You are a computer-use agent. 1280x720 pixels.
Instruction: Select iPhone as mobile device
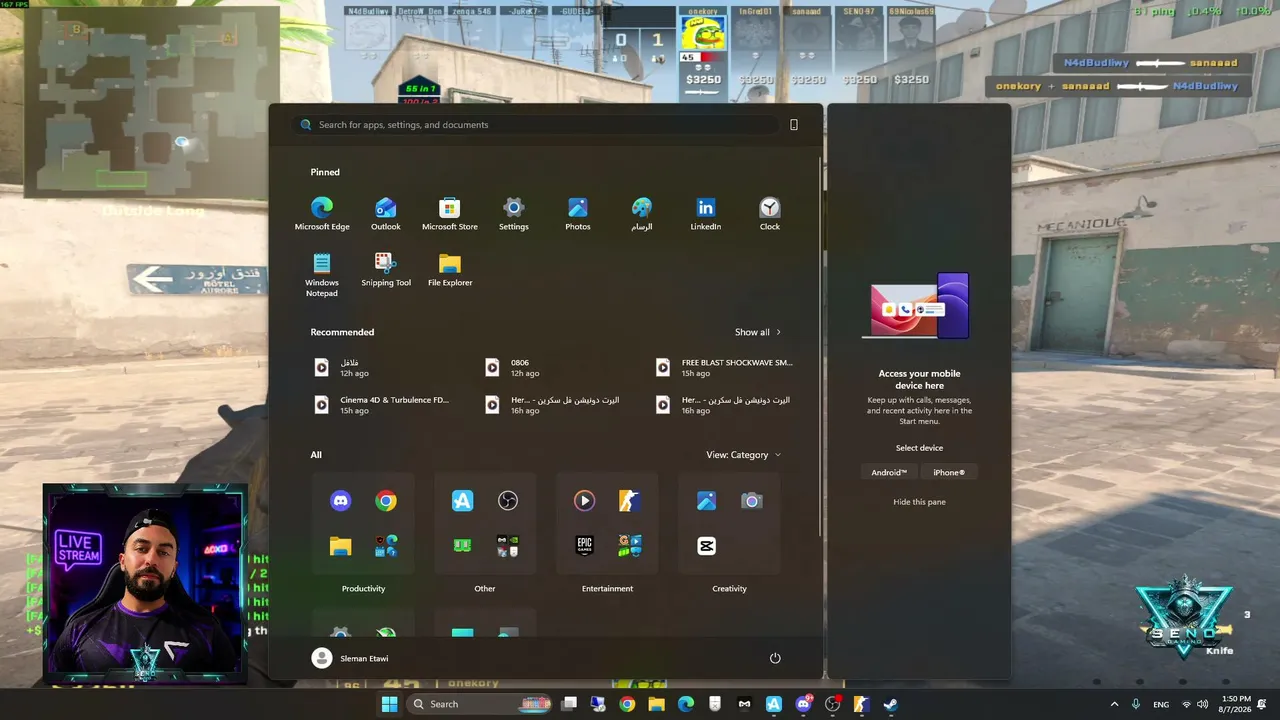point(949,472)
